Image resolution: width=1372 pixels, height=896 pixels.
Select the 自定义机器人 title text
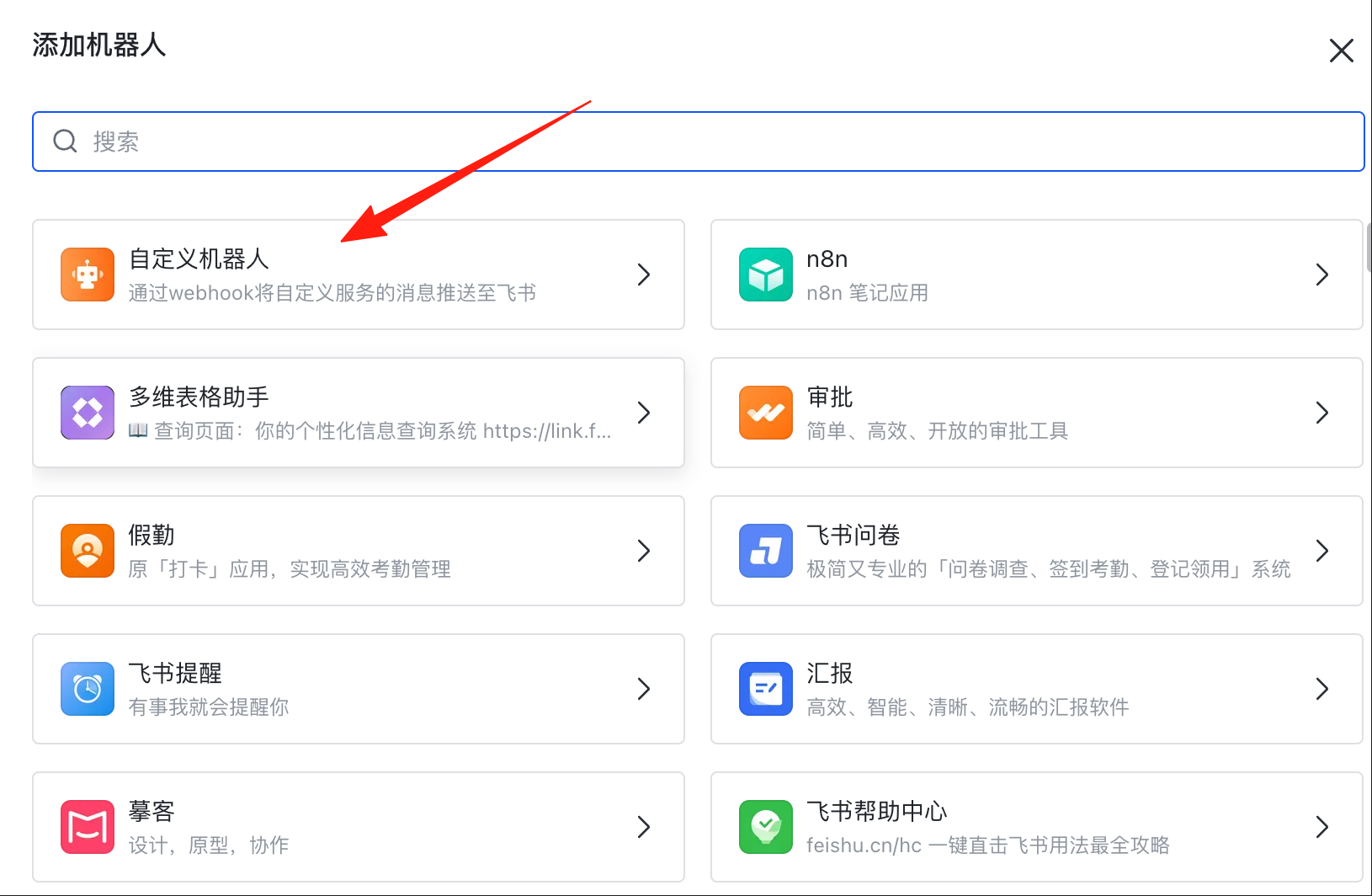[199, 259]
